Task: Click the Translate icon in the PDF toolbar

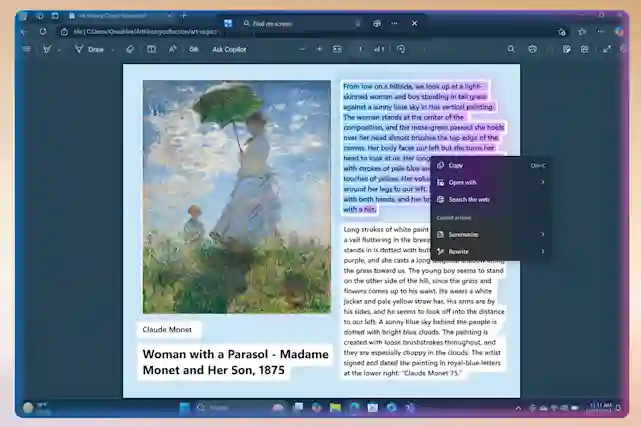Action: pos(194,49)
